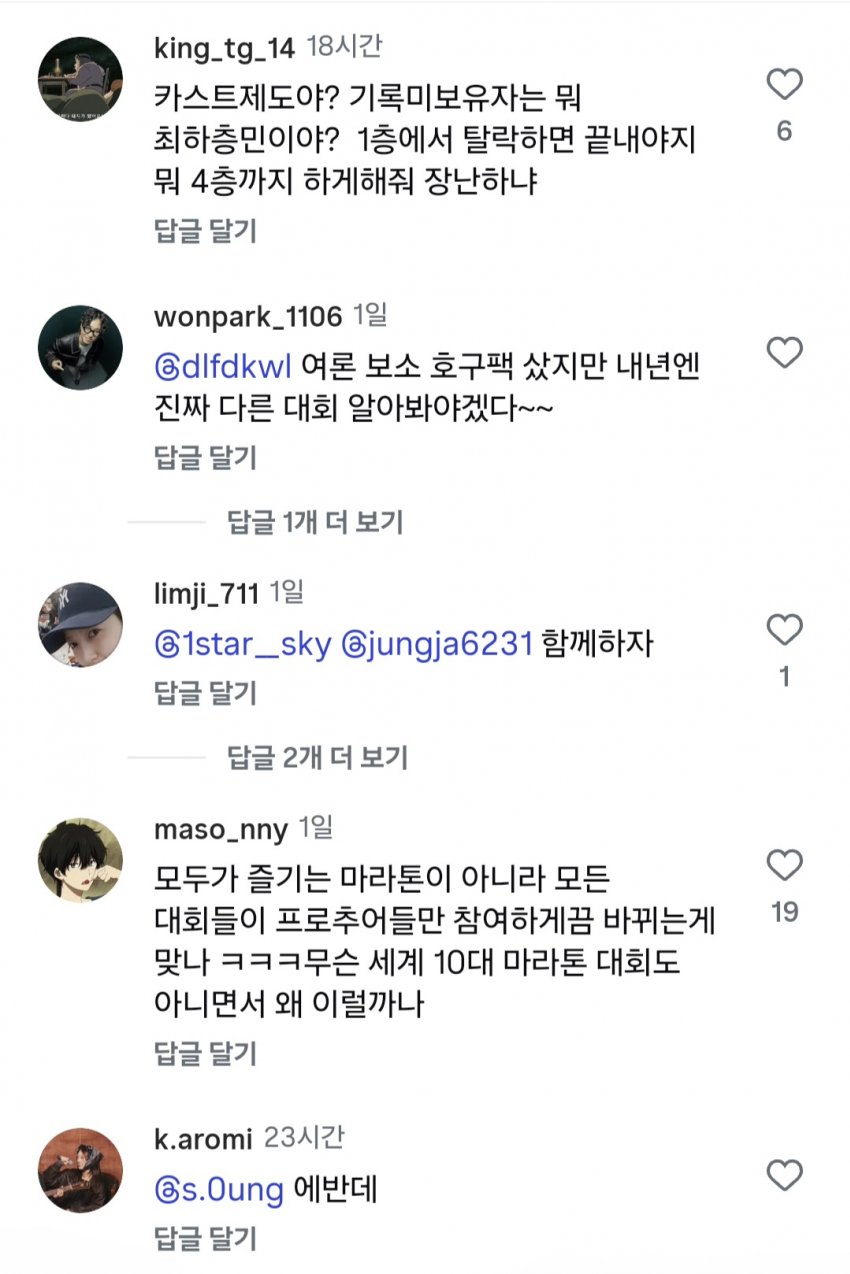Open the @1star_sky mention
The height and width of the screenshot is (1274, 850).
click(243, 644)
